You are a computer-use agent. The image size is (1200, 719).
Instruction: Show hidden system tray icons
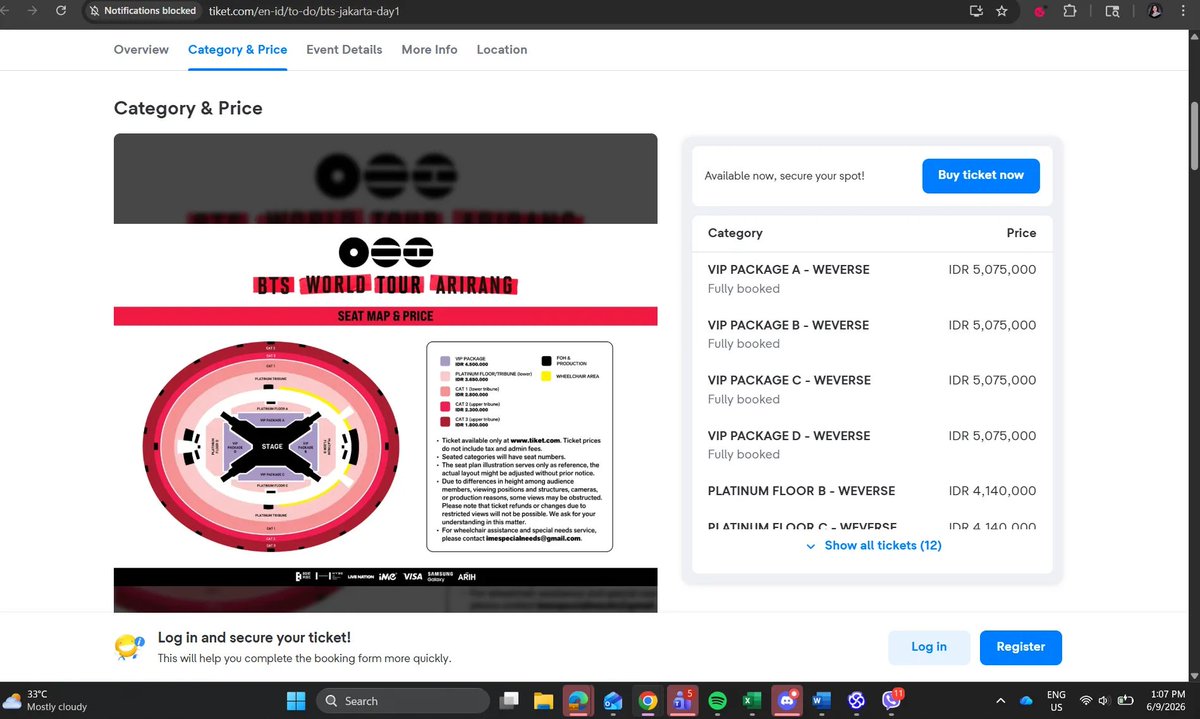pos(1001,701)
